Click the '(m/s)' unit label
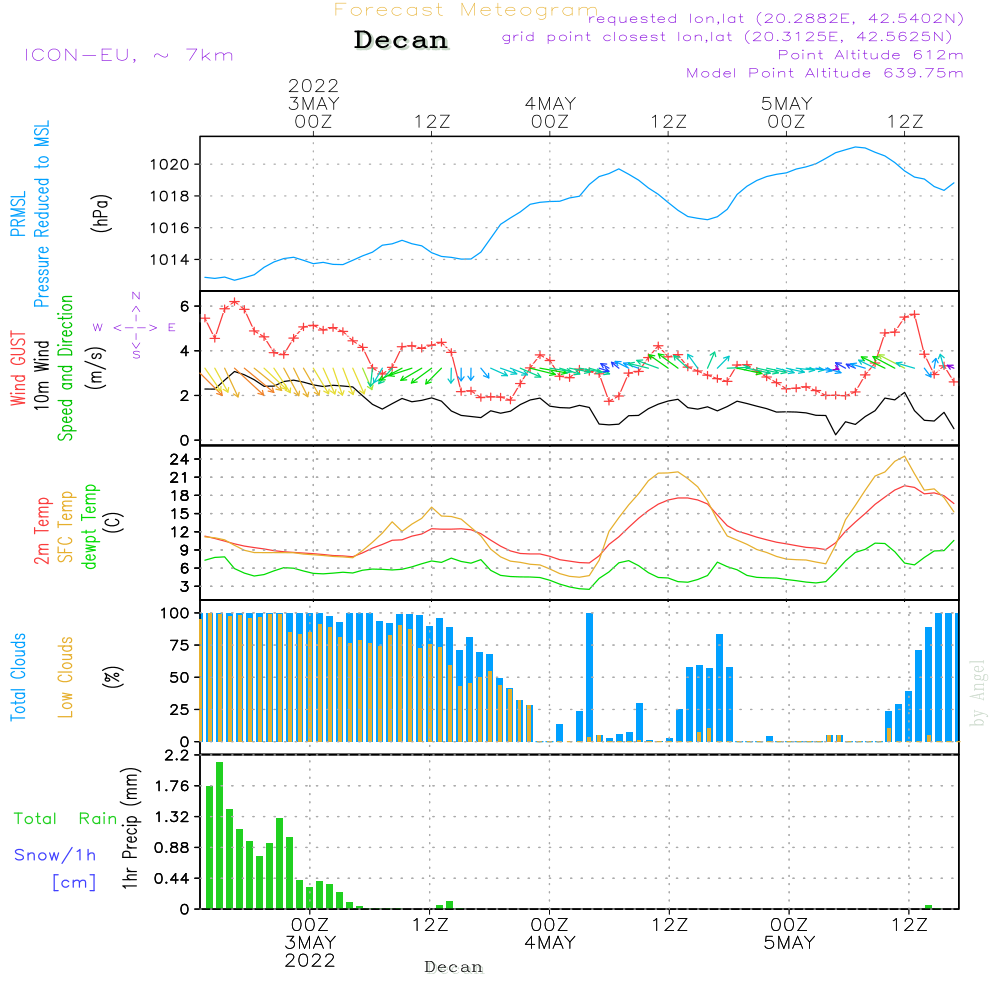Screen dimensions: 1000x1000 [x=96, y=368]
